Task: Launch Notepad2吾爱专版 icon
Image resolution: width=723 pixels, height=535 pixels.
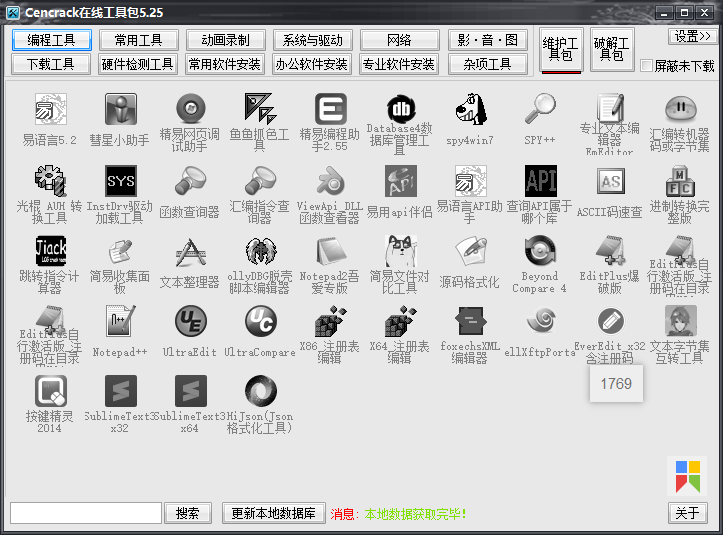Action: [x=331, y=251]
